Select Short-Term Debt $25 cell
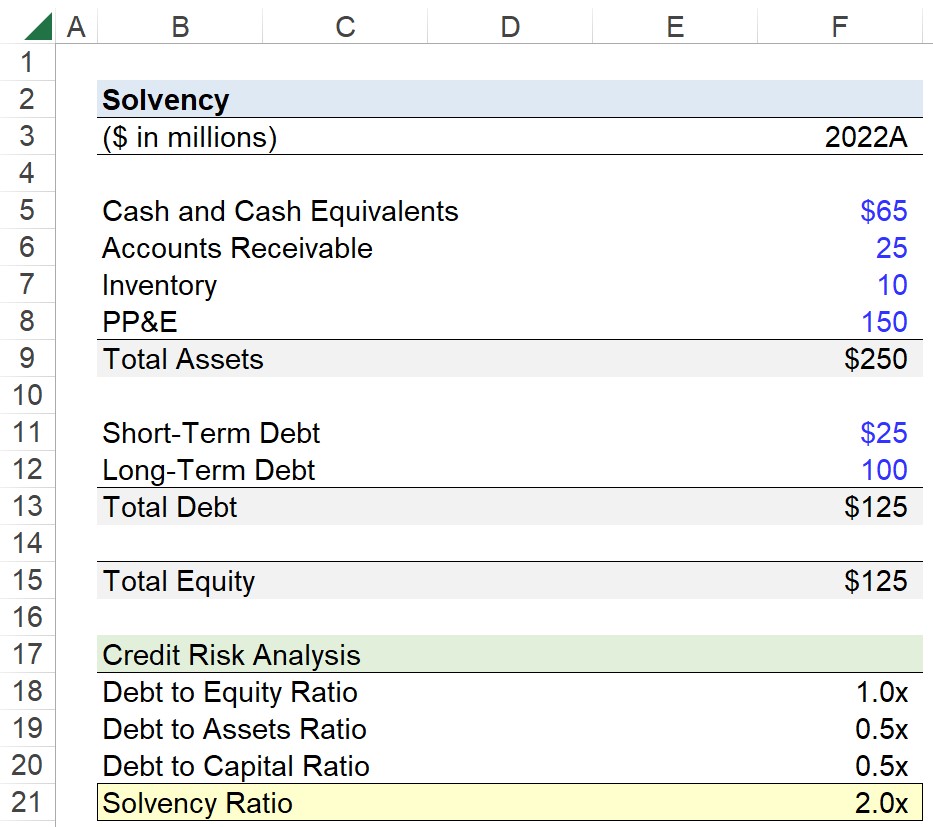This screenshot has width=933, height=827. [x=840, y=433]
